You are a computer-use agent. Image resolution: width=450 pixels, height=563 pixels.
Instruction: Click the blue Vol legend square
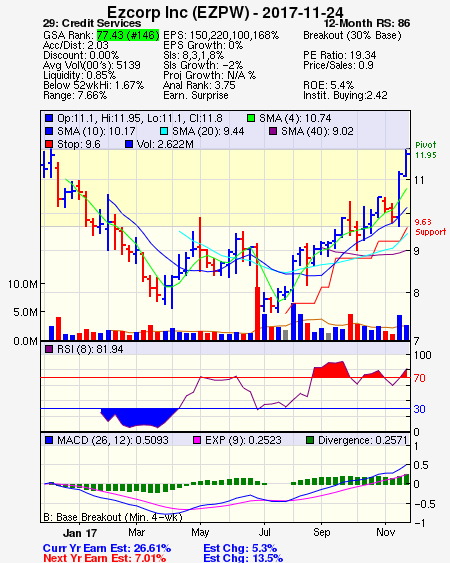tap(129, 144)
